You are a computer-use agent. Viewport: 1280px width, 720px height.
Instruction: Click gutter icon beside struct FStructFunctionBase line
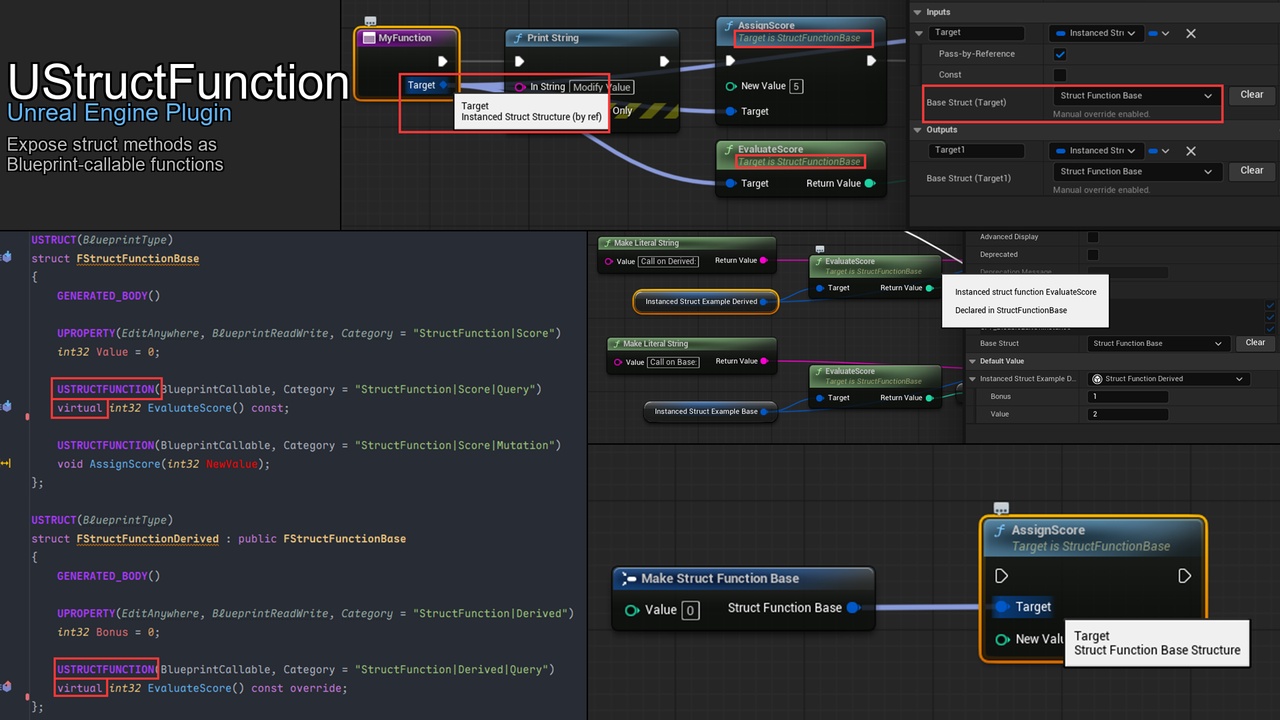(6, 258)
